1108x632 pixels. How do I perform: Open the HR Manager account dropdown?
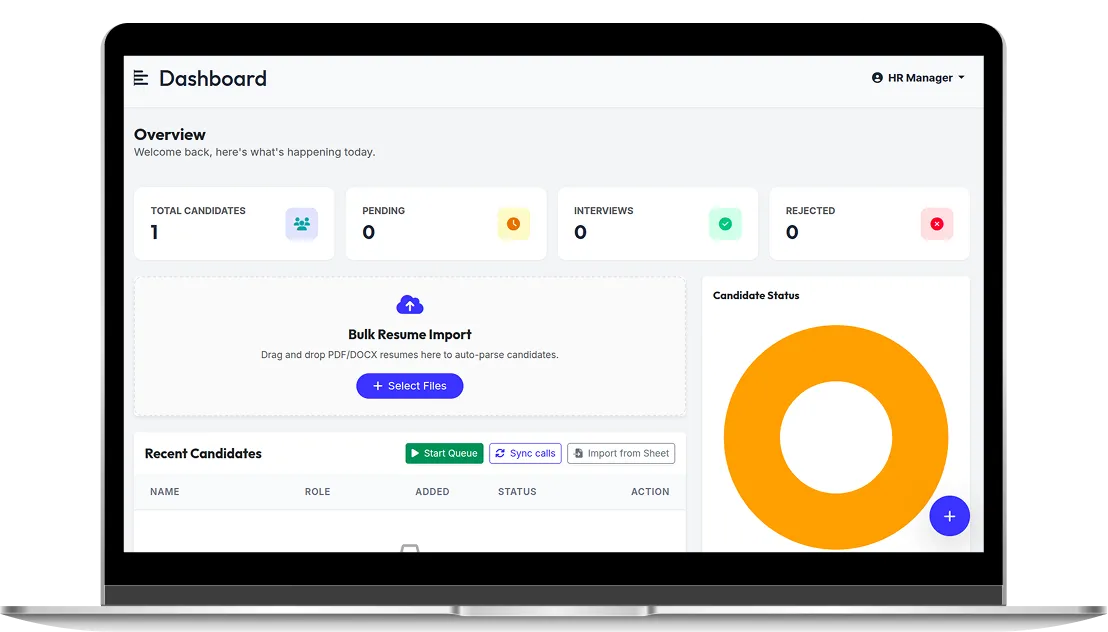(x=918, y=78)
